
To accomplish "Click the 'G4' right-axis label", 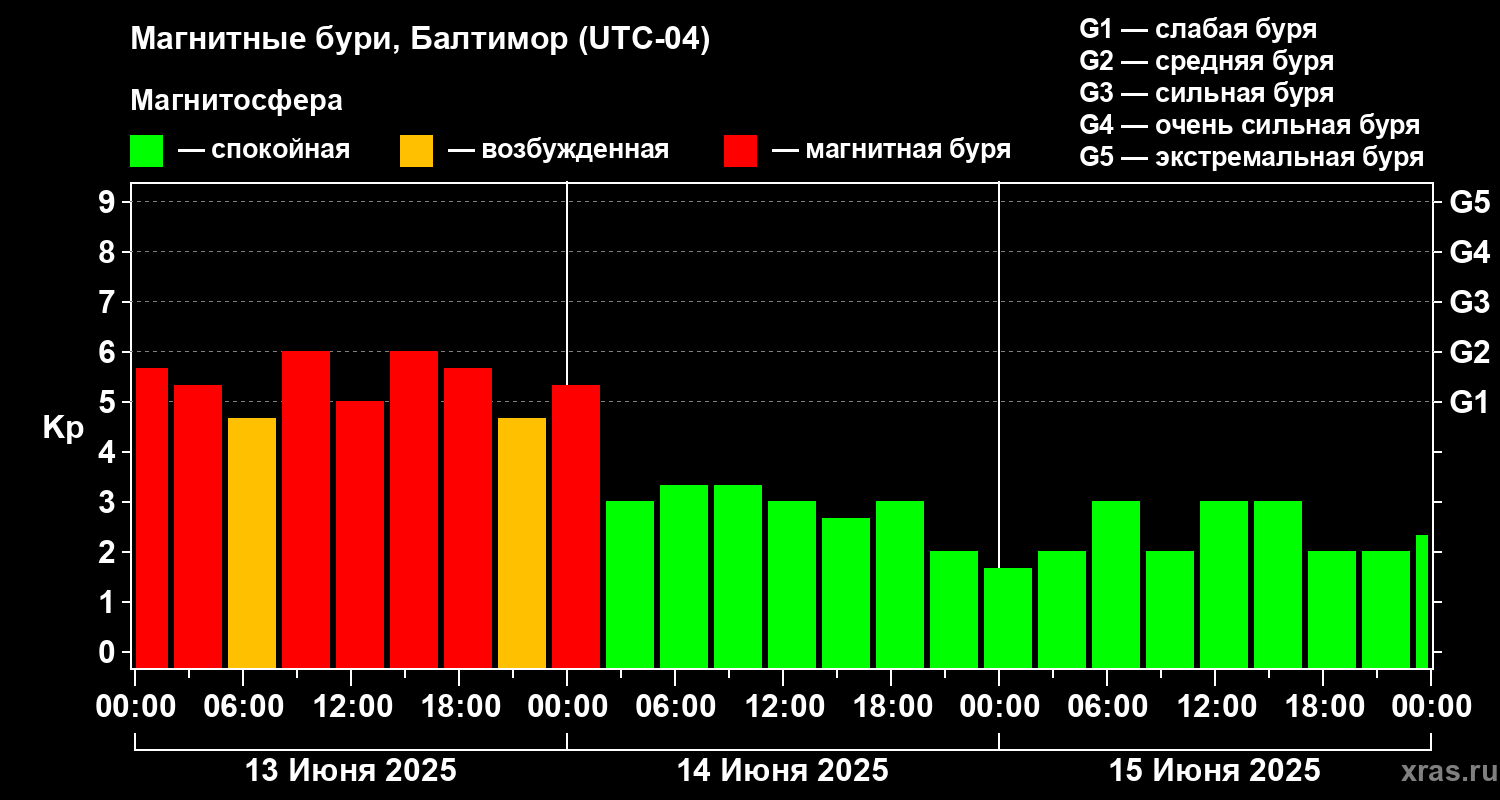I will [x=1469, y=253].
